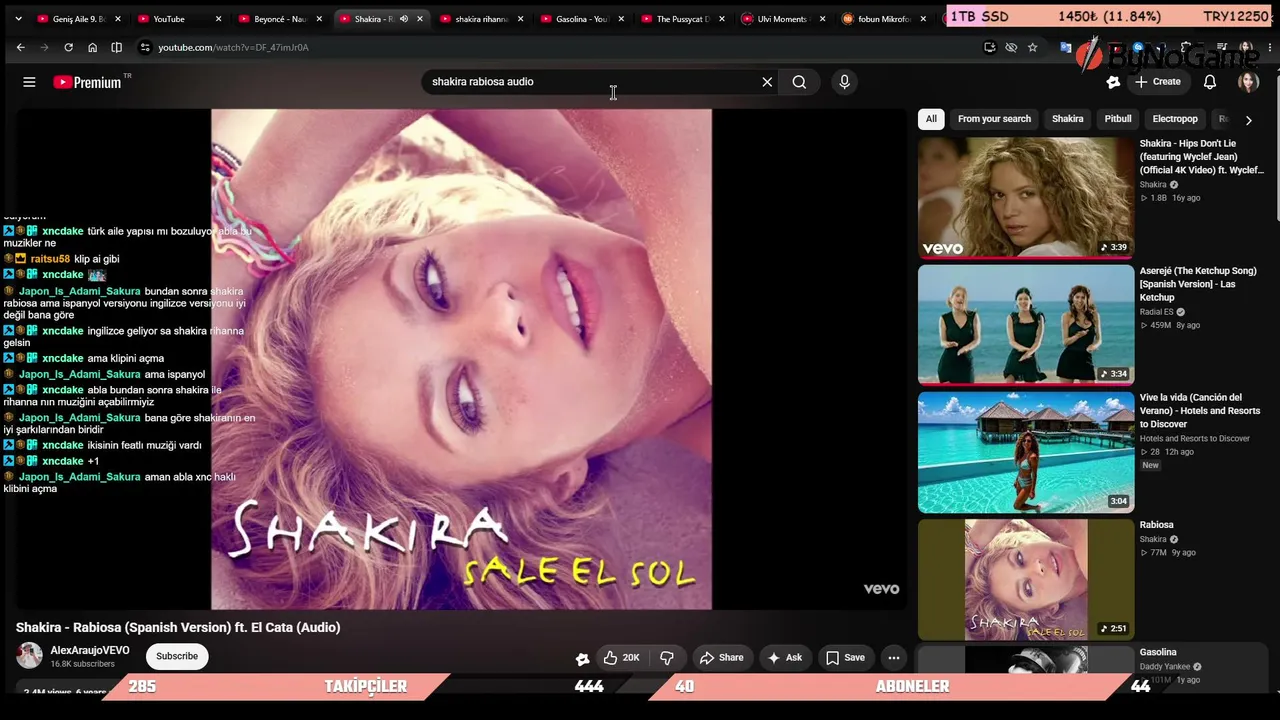1280x720 pixels.
Task: Click the sparkle icon left of Create
Action: pyautogui.click(x=1113, y=82)
